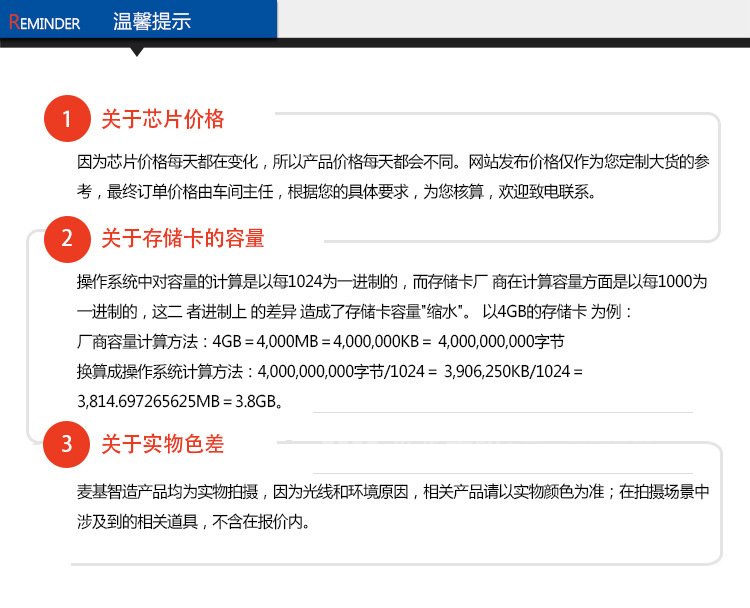This screenshot has width=750, height=608.
Task: Click the red number 2 circle
Action: tap(67, 239)
